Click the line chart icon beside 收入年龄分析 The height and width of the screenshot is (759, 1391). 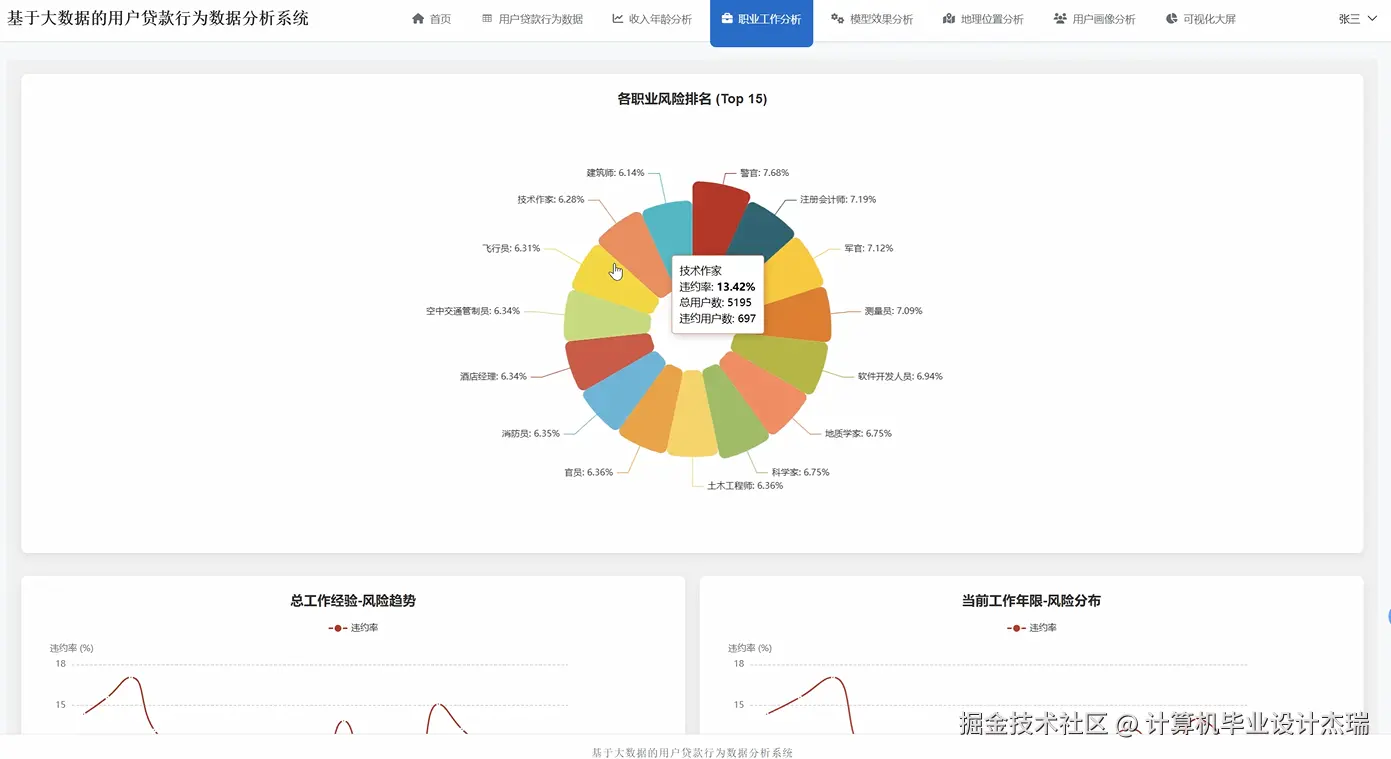[618, 19]
